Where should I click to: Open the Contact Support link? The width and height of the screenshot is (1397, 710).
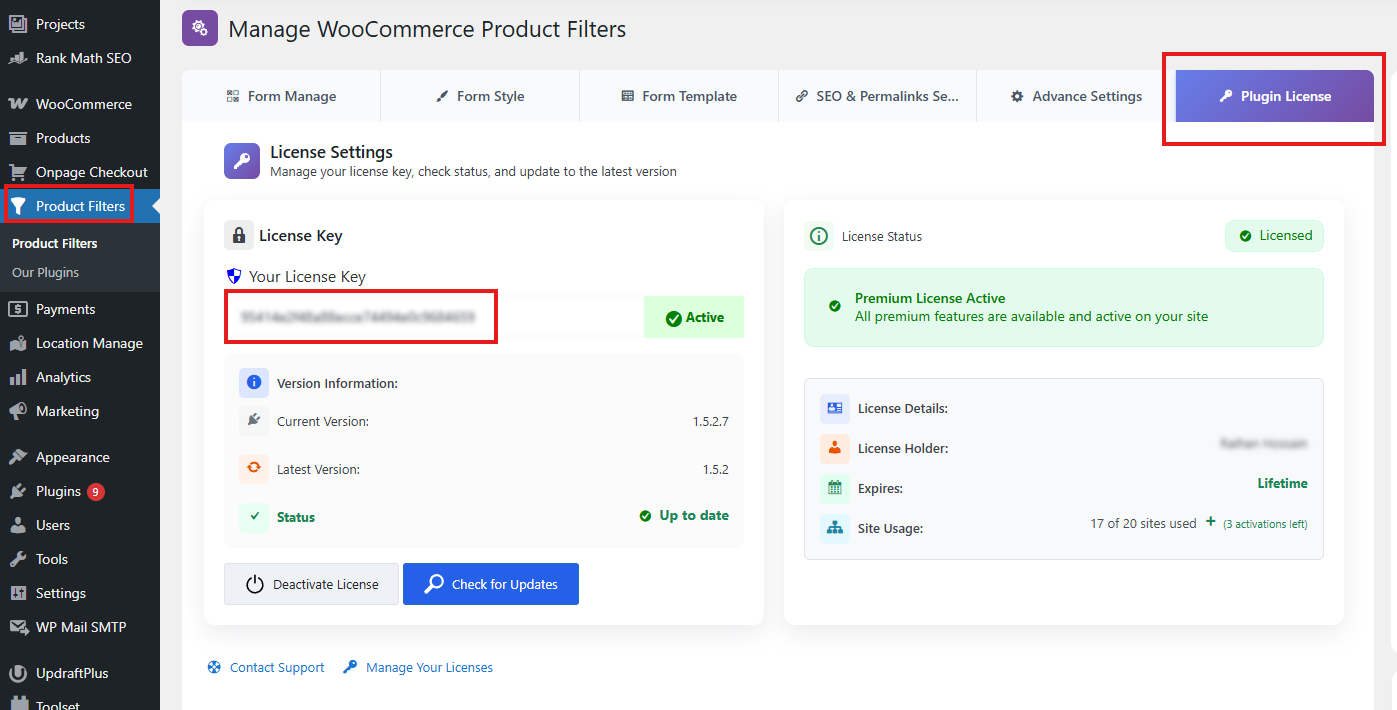pos(266,667)
